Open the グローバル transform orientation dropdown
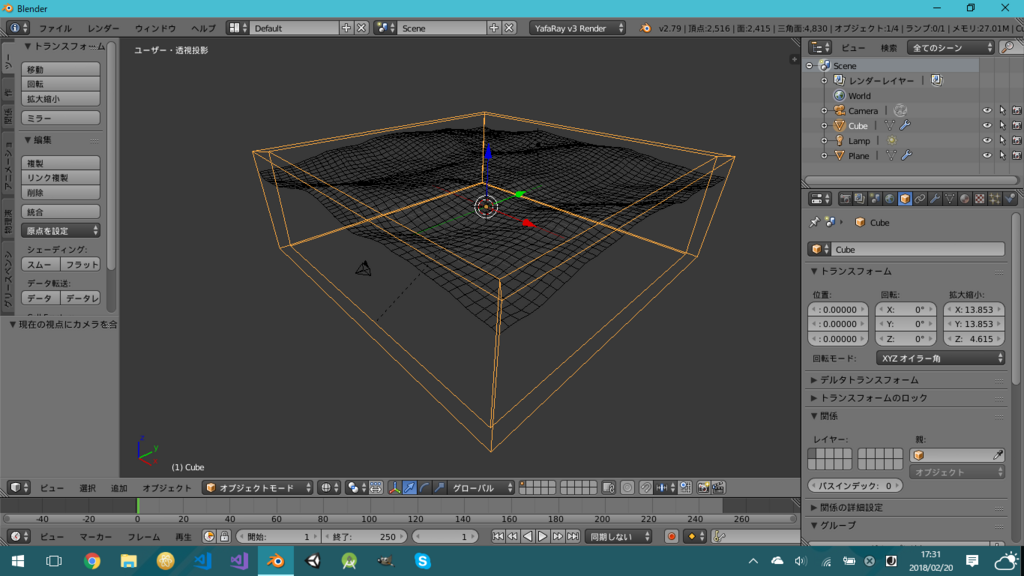 pos(481,488)
